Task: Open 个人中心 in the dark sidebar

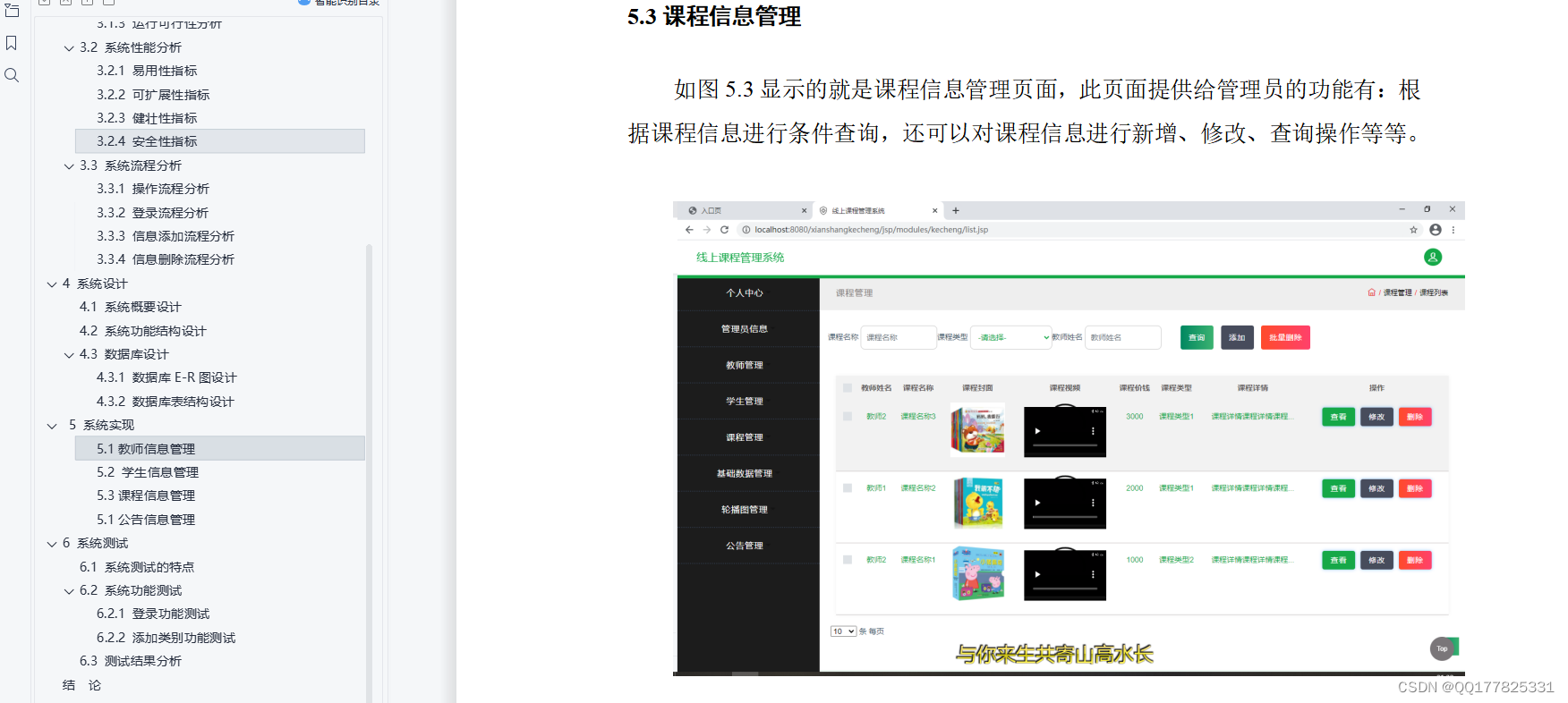Action: coord(748,293)
